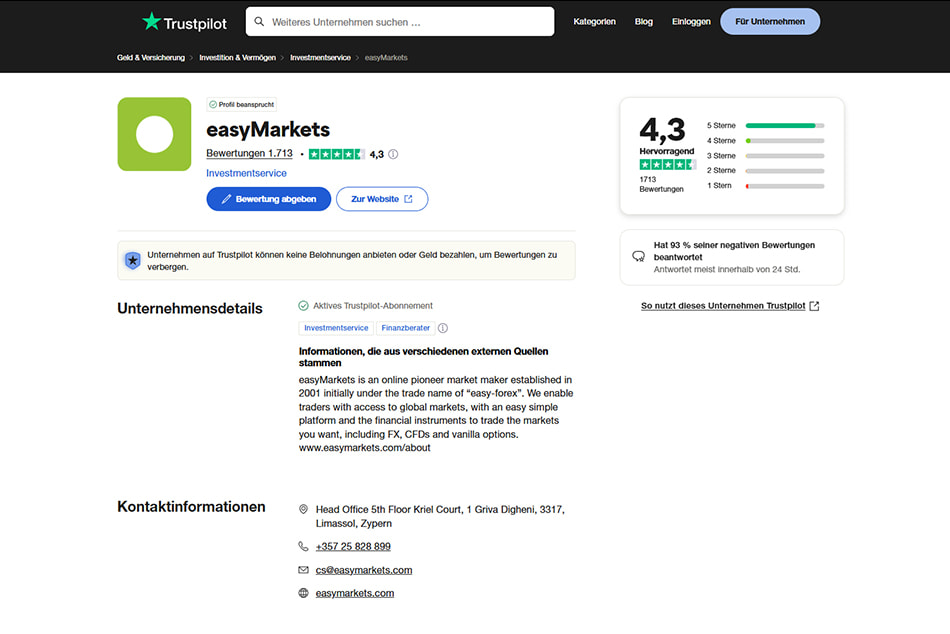This screenshot has width=950, height=634.
Task: Click the easyMarkets breadcrumb text
Action: [x=386, y=58]
